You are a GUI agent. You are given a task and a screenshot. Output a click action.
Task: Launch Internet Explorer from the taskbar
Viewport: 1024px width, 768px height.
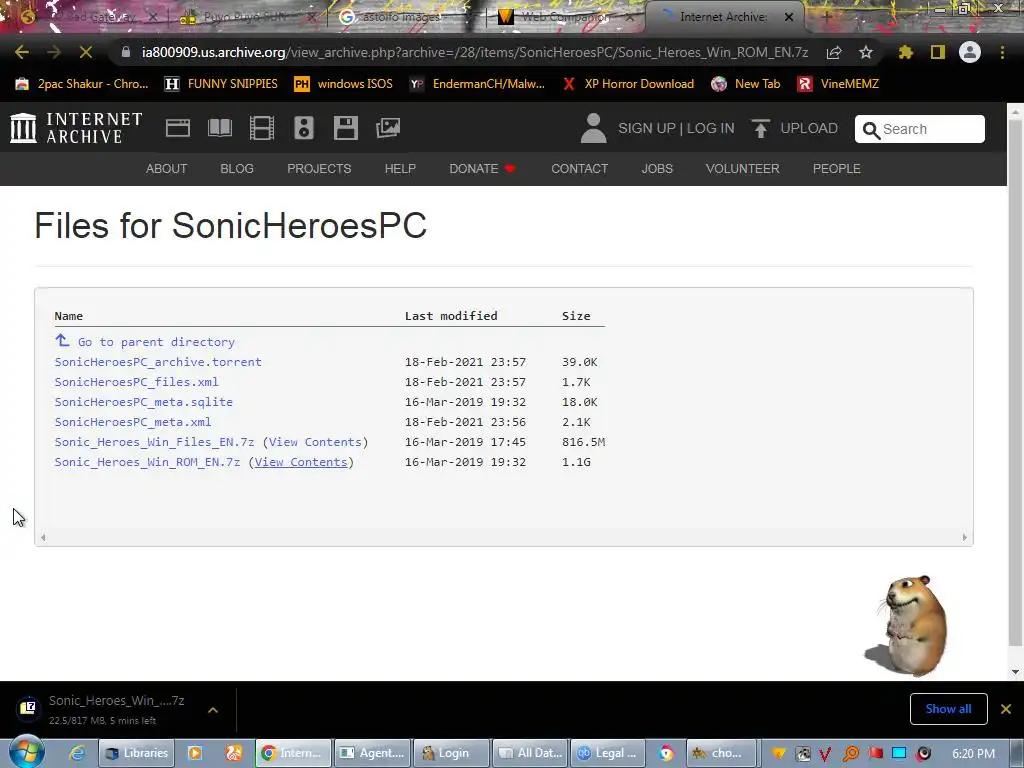[x=77, y=753]
